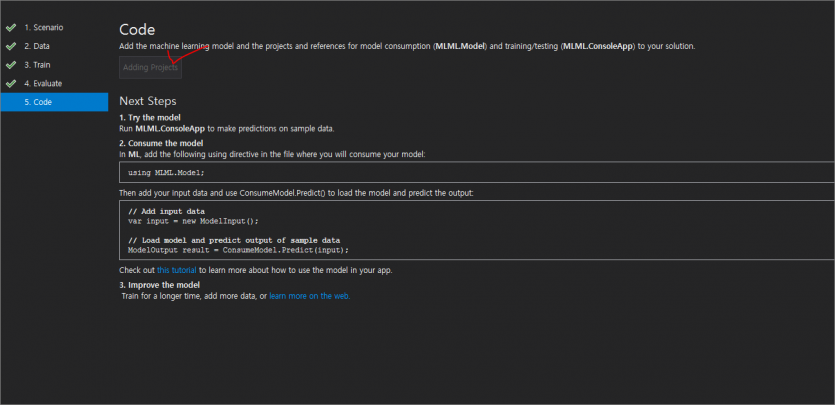The width and height of the screenshot is (835, 405).
Task: Click the '3. Improve the model' heading
Action: [159, 285]
